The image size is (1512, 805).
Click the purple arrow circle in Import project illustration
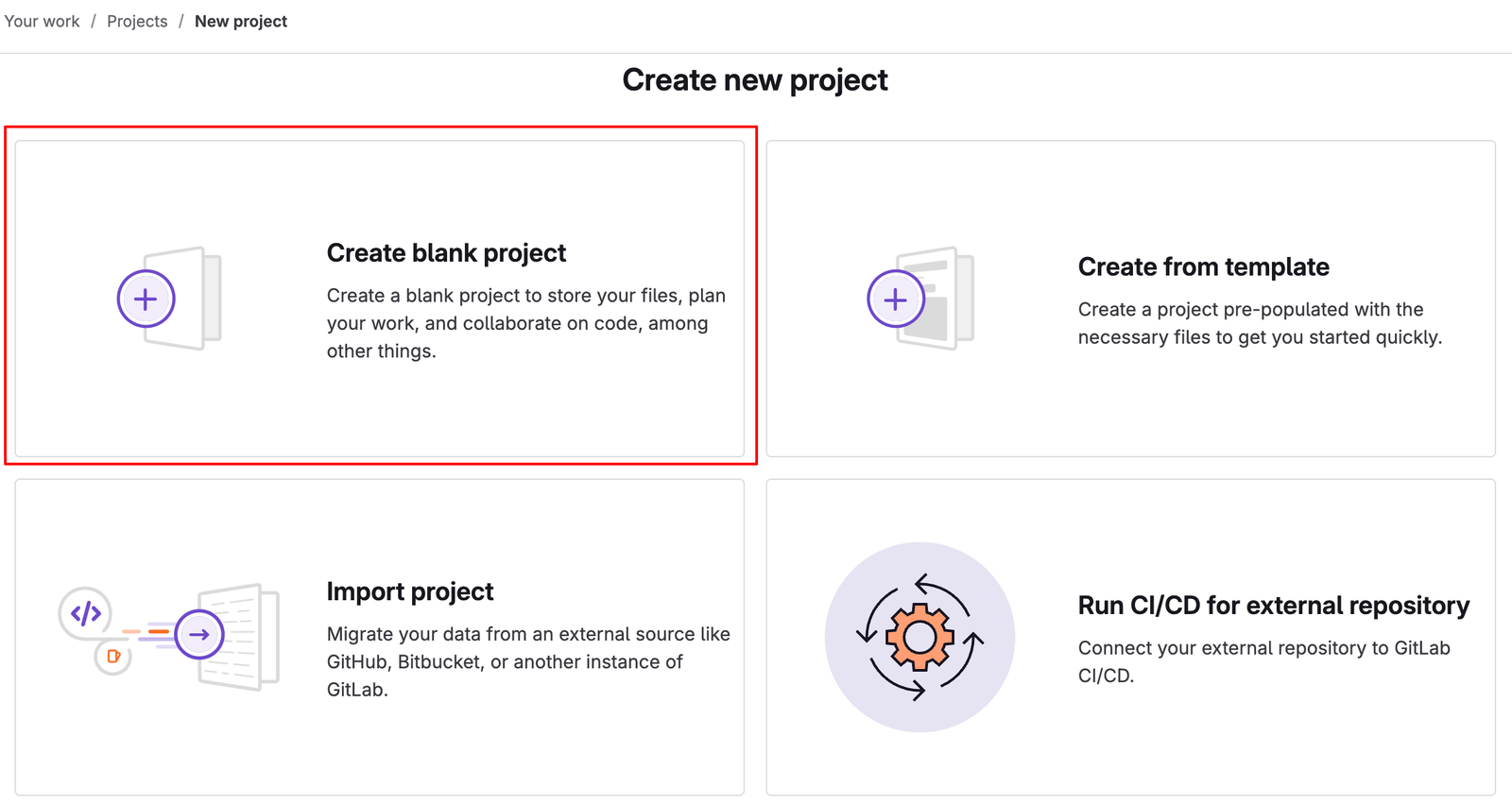(199, 634)
